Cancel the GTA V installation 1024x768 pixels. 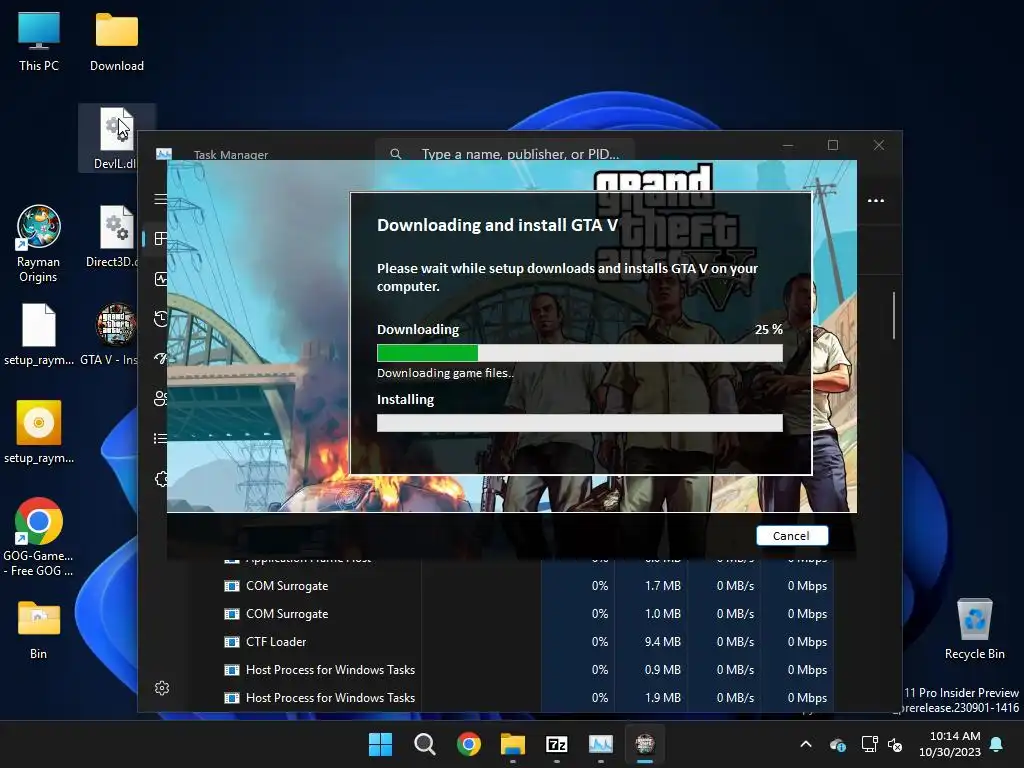pos(792,536)
